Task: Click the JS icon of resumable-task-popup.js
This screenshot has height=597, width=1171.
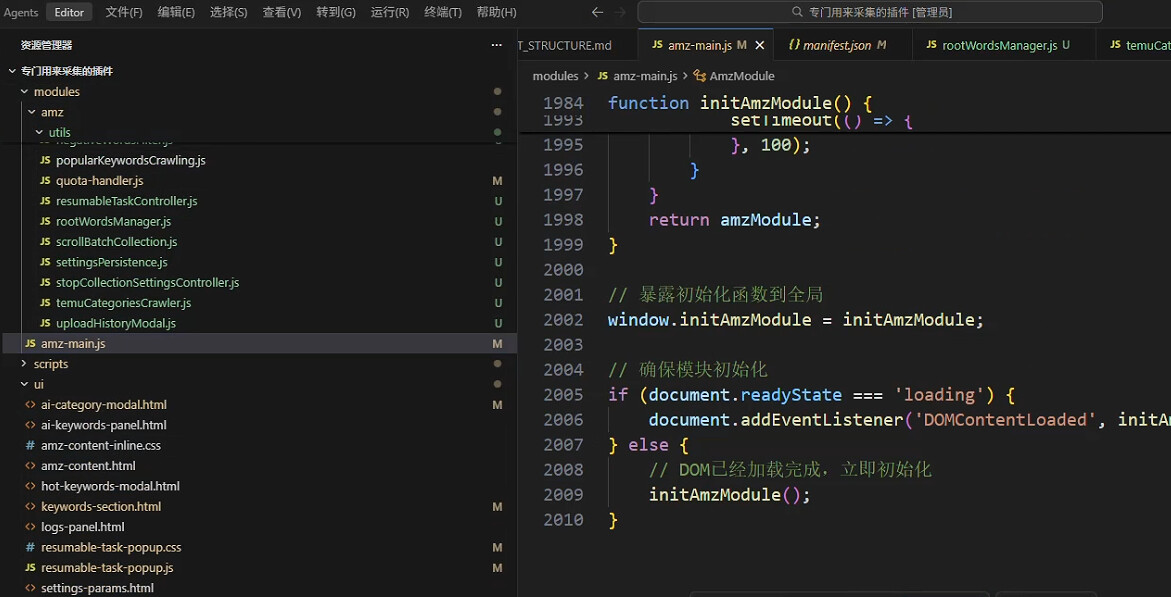Action: (30, 568)
